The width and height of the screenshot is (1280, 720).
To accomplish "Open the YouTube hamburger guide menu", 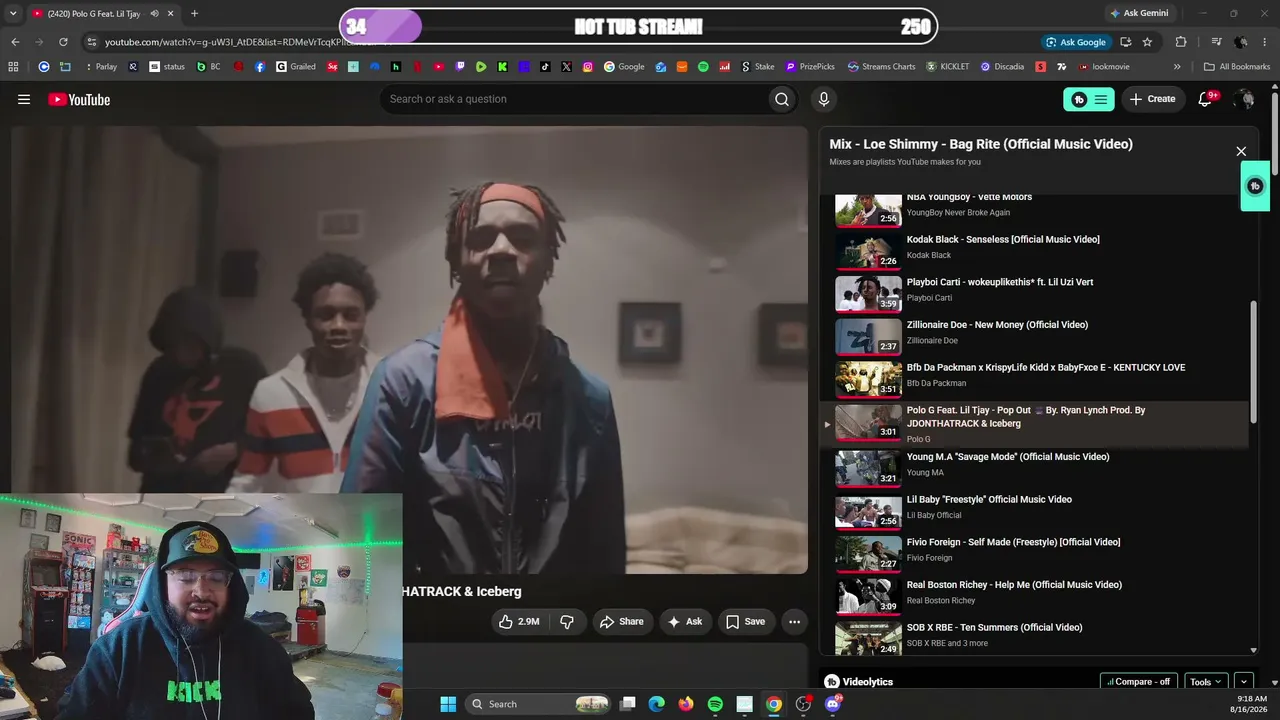I will click(x=24, y=99).
